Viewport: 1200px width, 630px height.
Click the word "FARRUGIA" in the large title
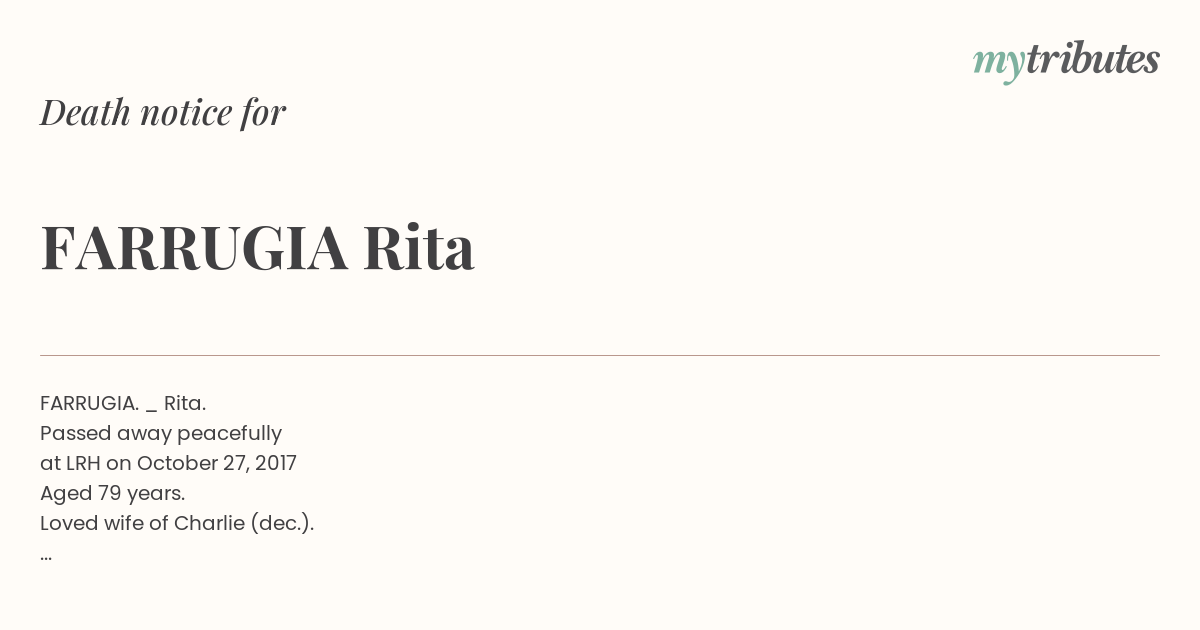194,247
